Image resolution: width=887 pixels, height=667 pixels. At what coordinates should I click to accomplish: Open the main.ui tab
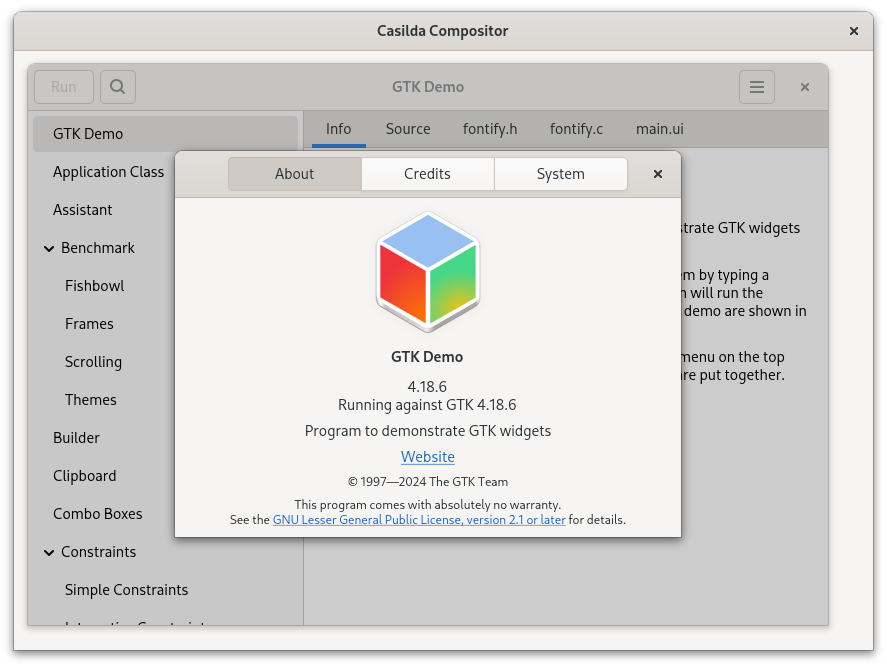660,129
